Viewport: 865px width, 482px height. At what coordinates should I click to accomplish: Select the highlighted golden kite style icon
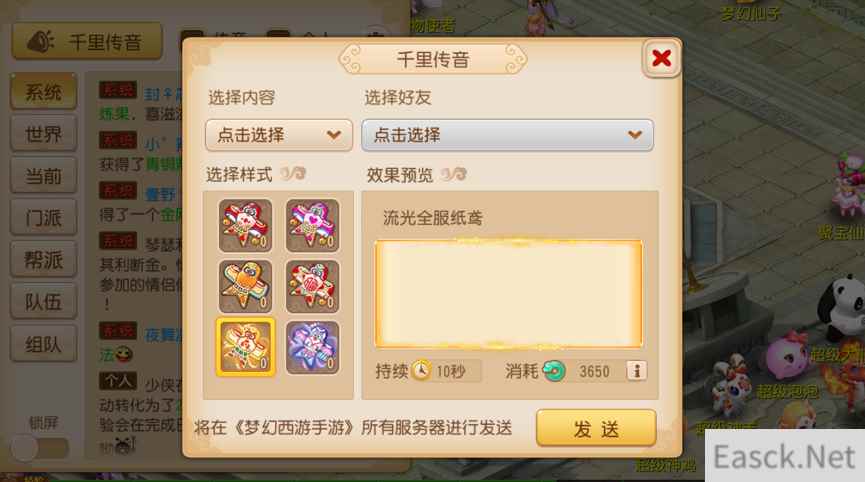pyautogui.click(x=245, y=347)
